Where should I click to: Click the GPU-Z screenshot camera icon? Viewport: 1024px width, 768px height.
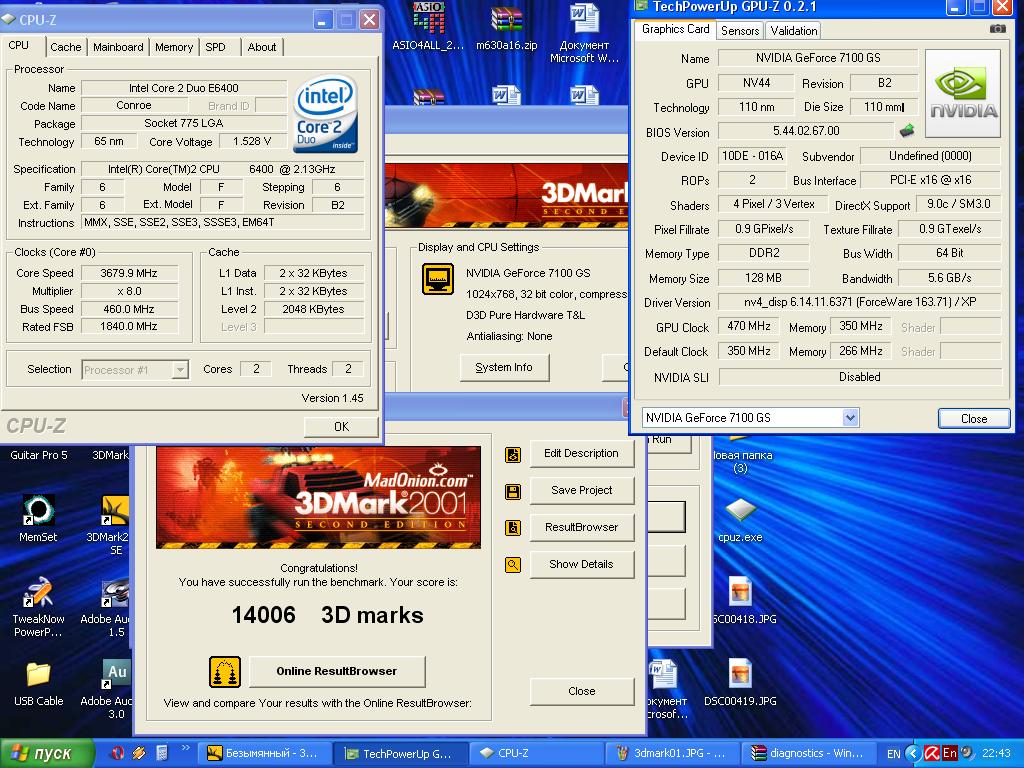[x=997, y=29]
